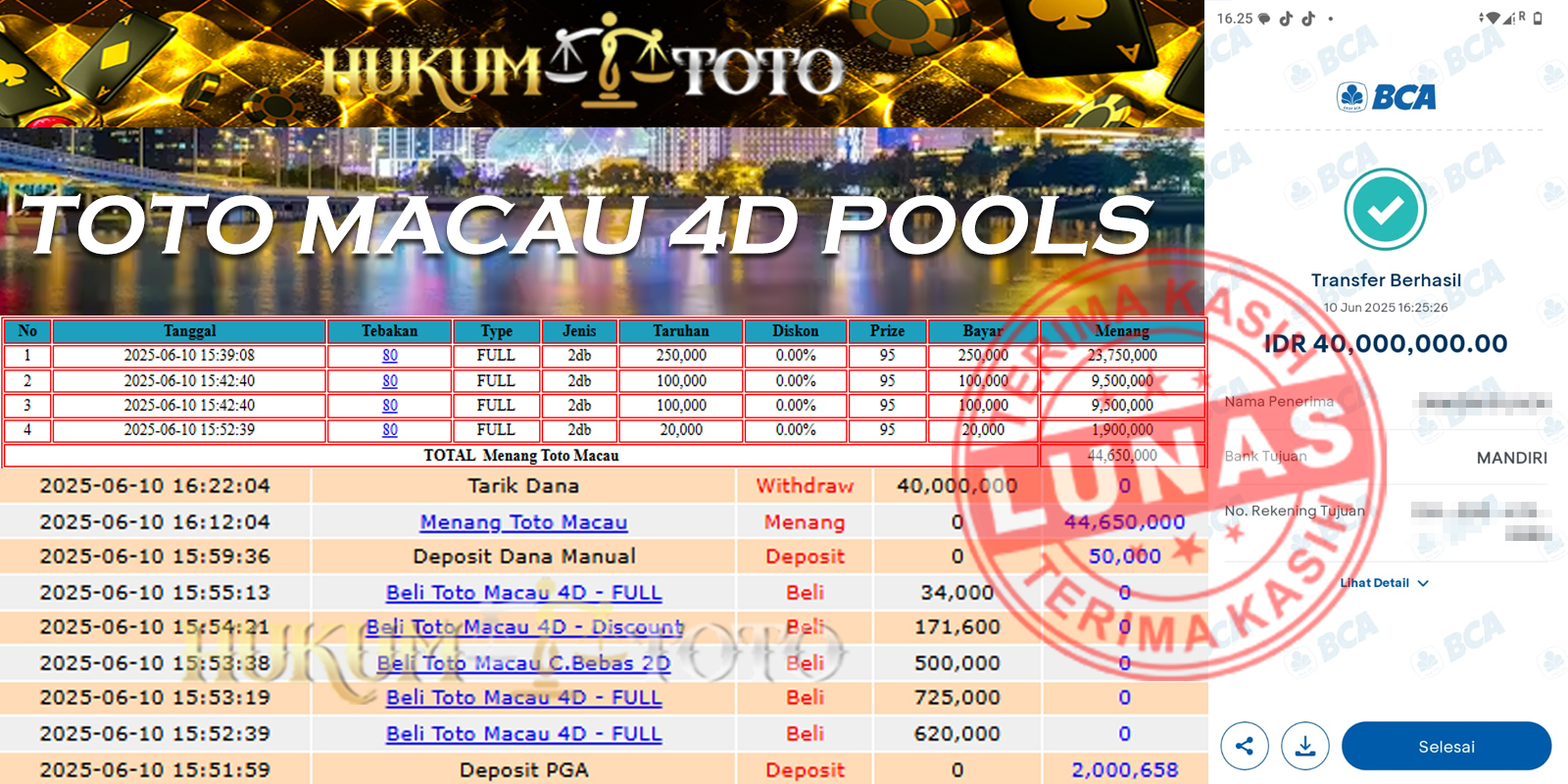Click the purchase amount 725,000
Viewport: 1568px width, 784px height.
click(x=957, y=698)
